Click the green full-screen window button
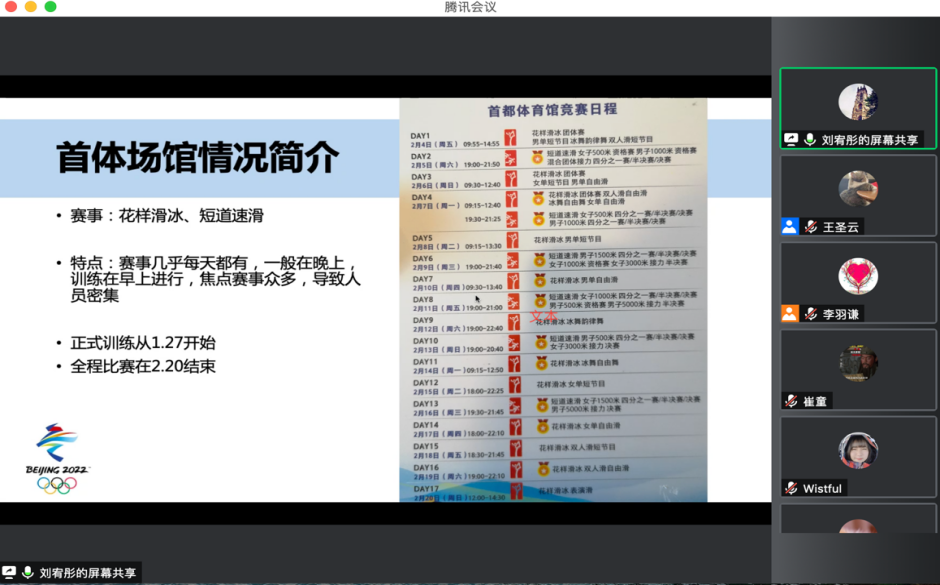The width and height of the screenshot is (940, 585). [x=50, y=7]
